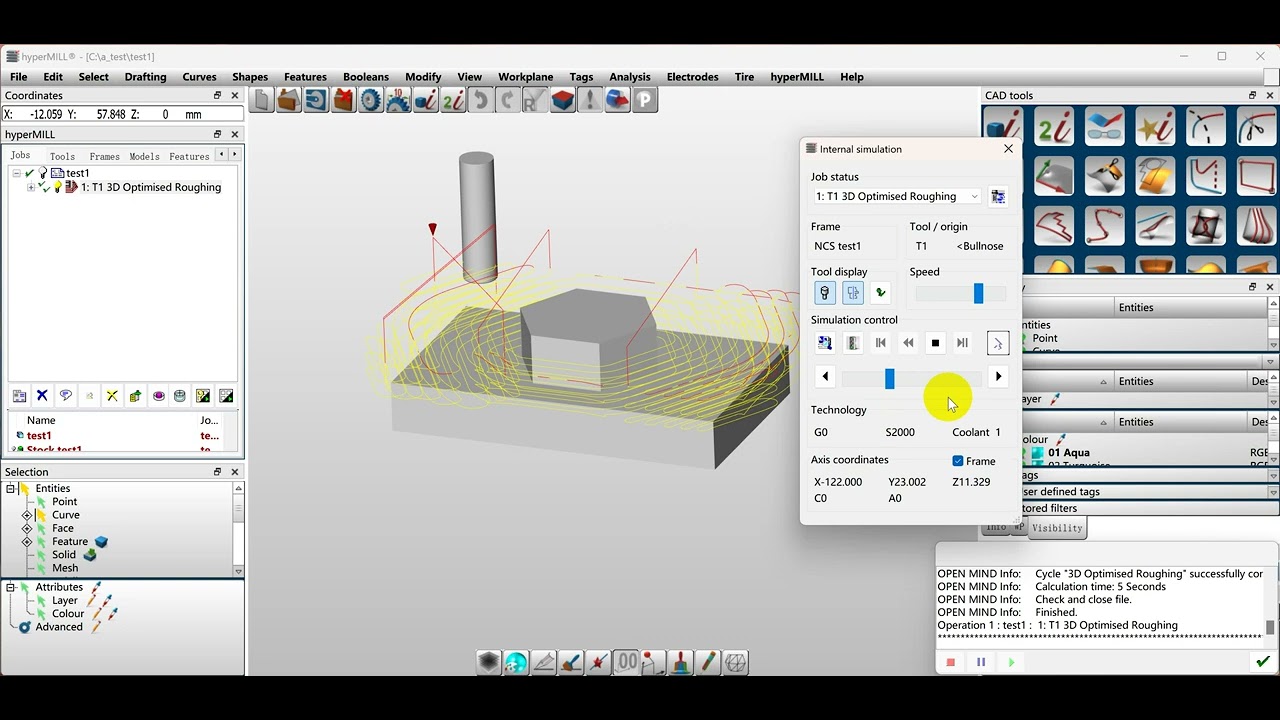Image resolution: width=1280 pixels, height=720 pixels.
Task: Step simulation forward with right arrow
Action: coord(998,377)
